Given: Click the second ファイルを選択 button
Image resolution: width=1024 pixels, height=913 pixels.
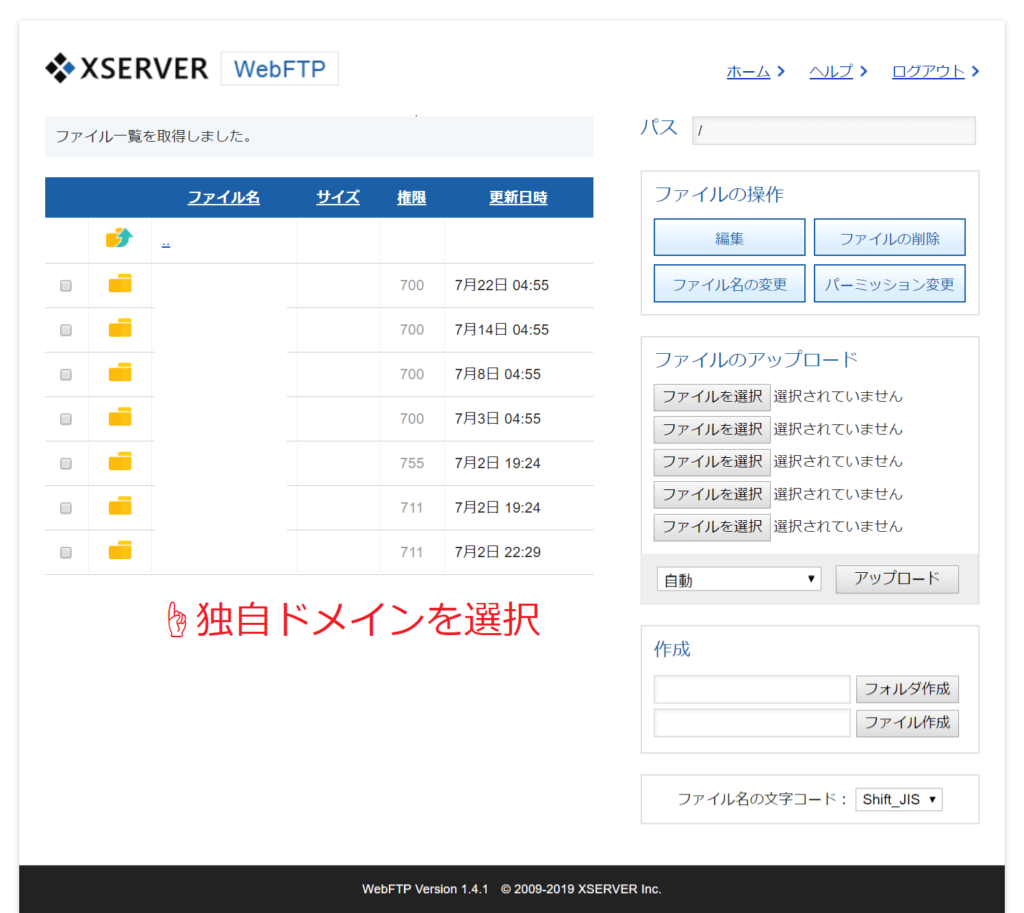Looking at the screenshot, I should (x=712, y=429).
